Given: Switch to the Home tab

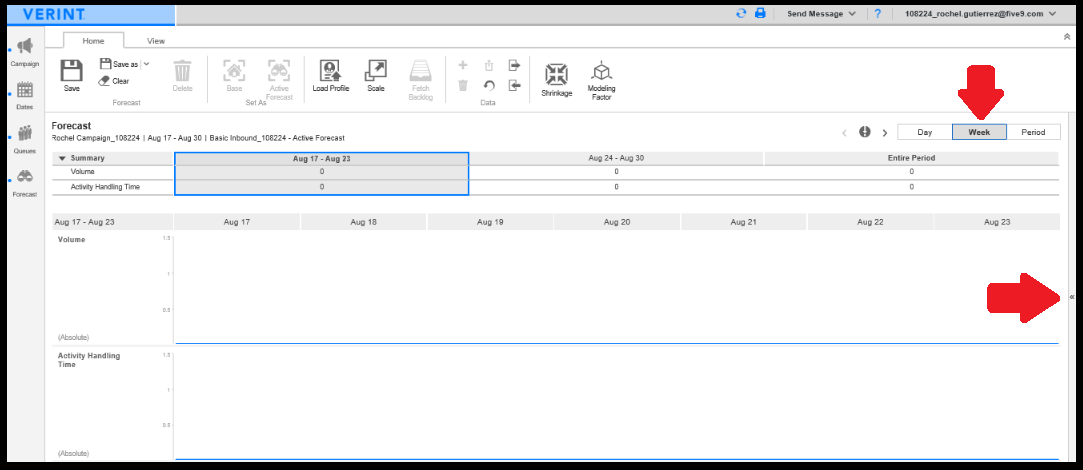Looking at the screenshot, I should (x=93, y=41).
